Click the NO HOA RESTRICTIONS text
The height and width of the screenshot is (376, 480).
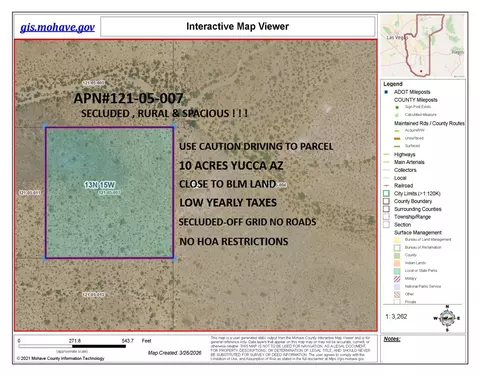pos(234,241)
